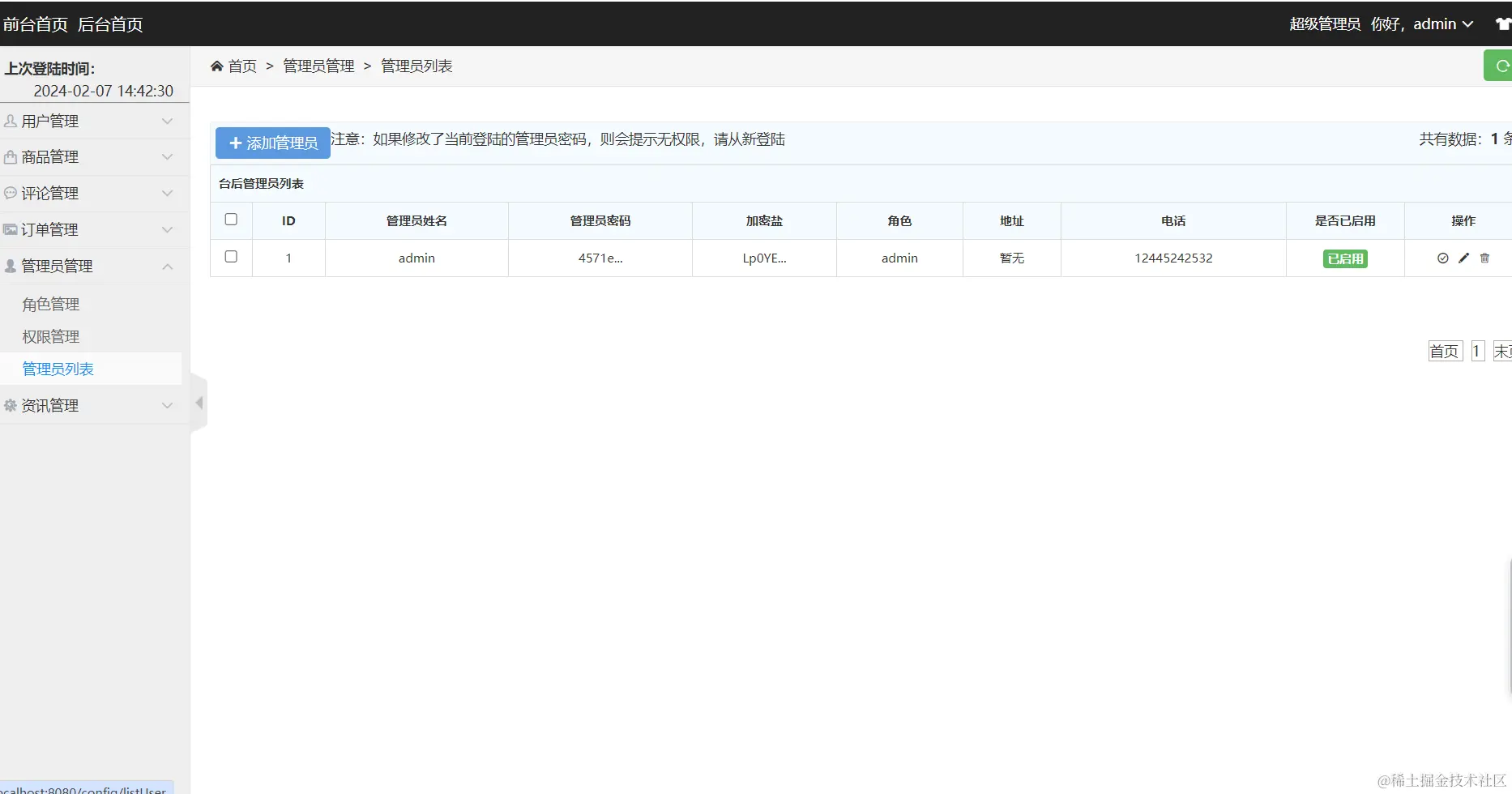The height and width of the screenshot is (794, 1512).
Task: Click 首页 pagination link
Action: 1445,351
